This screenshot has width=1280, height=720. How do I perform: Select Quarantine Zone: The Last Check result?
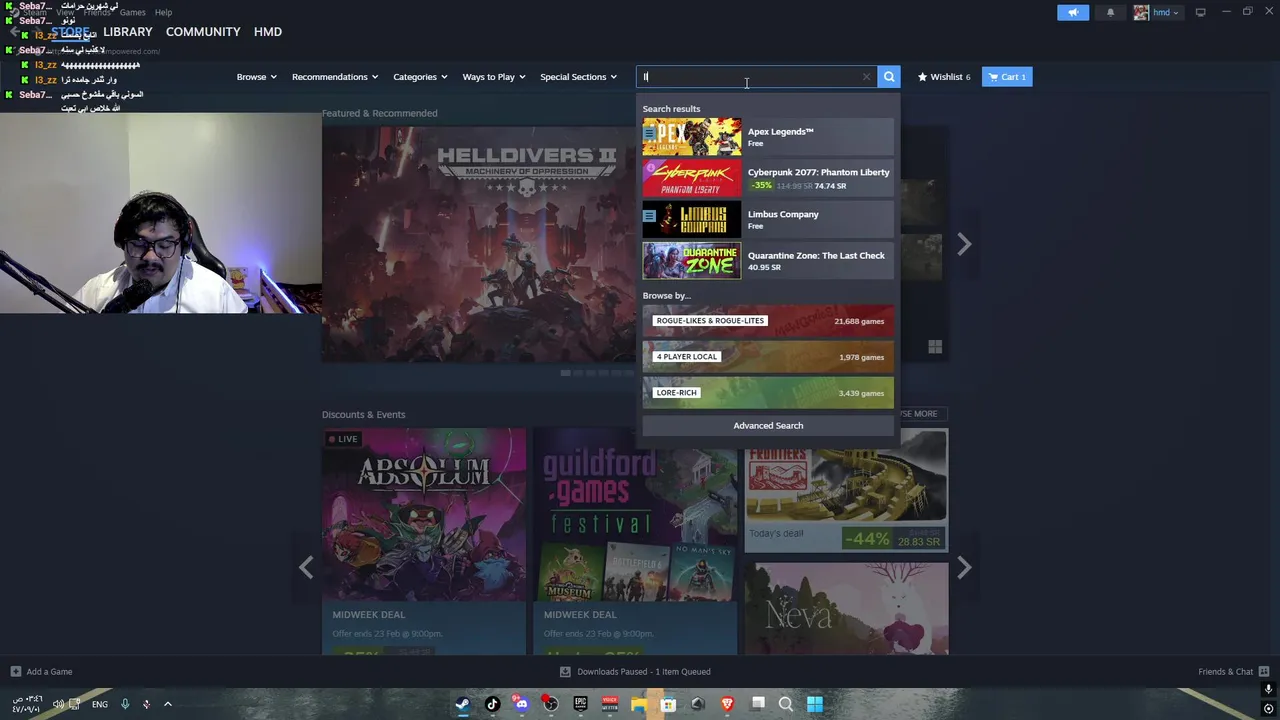click(768, 261)
